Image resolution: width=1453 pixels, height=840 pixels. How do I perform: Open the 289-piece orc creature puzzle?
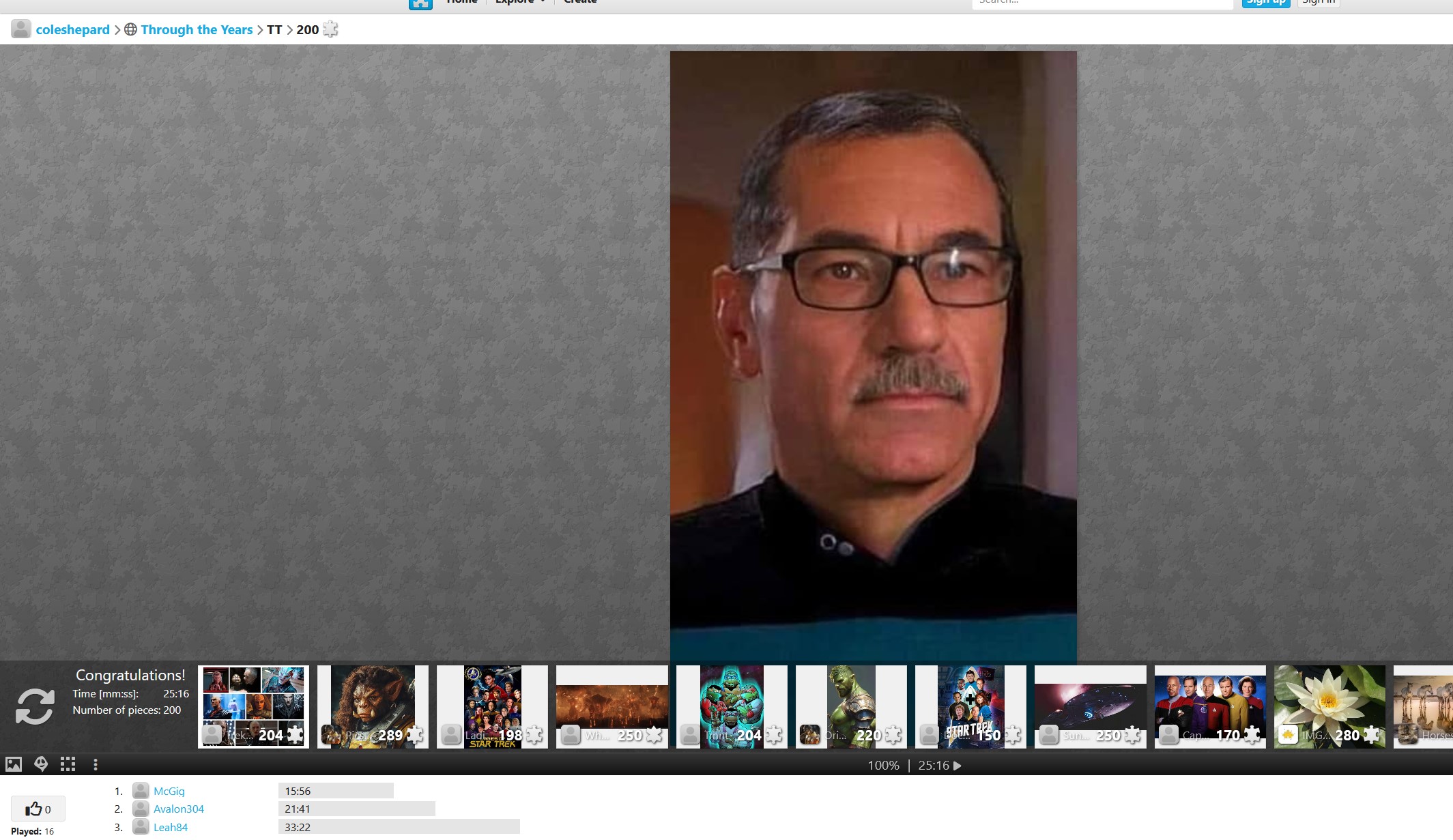pos(373,706)
